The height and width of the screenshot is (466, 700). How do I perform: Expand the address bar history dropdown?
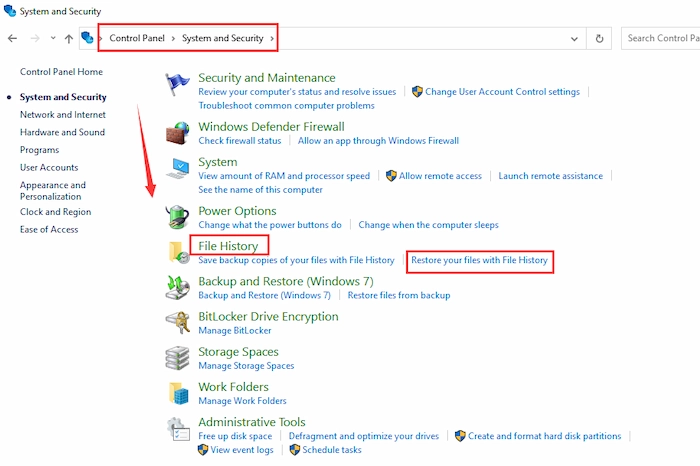click(574, 39)
